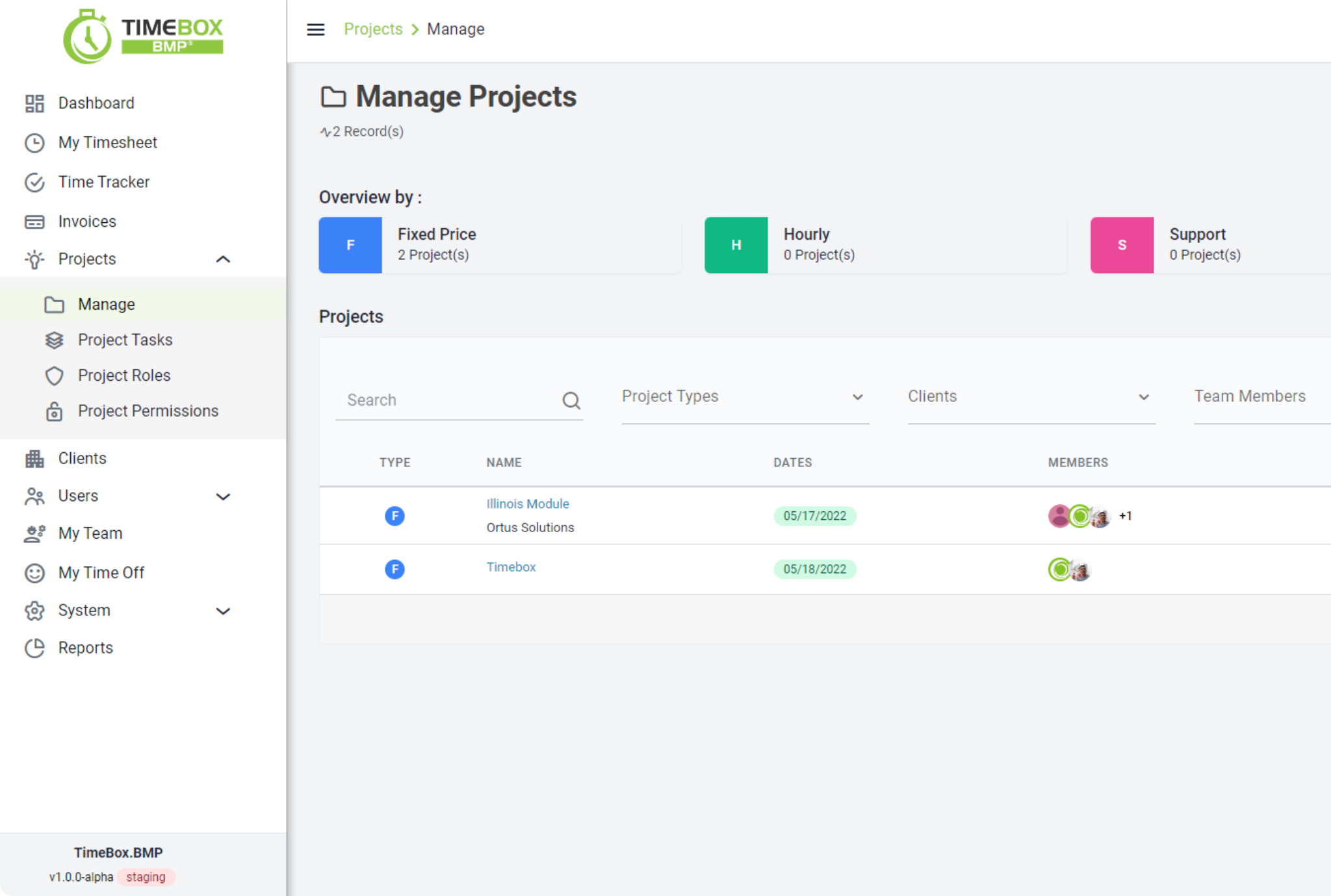The image size is (1331, 896).
Task: Click the TYPE column header
Action: click(x=395, y=463)
